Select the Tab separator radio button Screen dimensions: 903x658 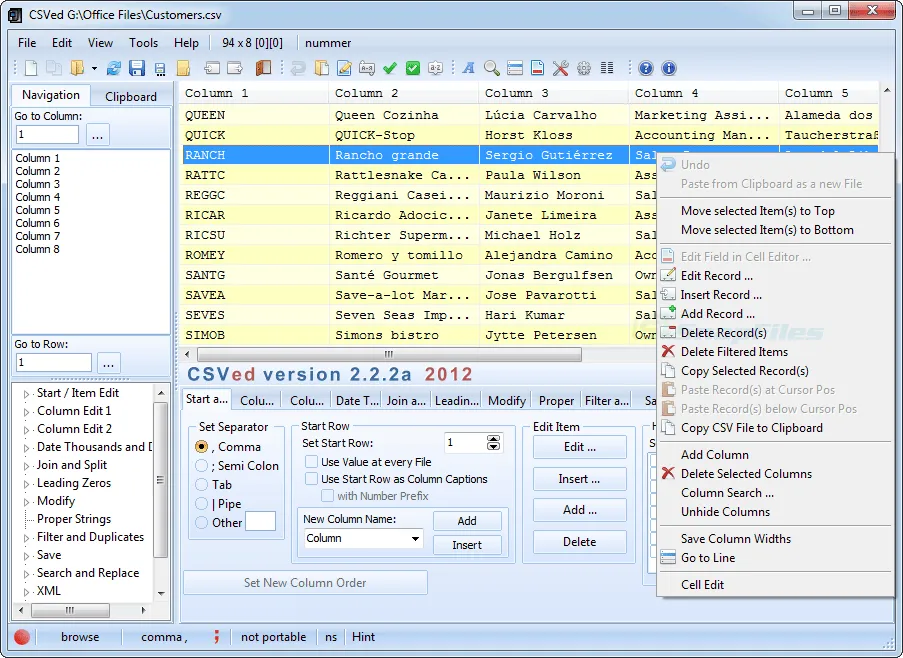[202, 484]
